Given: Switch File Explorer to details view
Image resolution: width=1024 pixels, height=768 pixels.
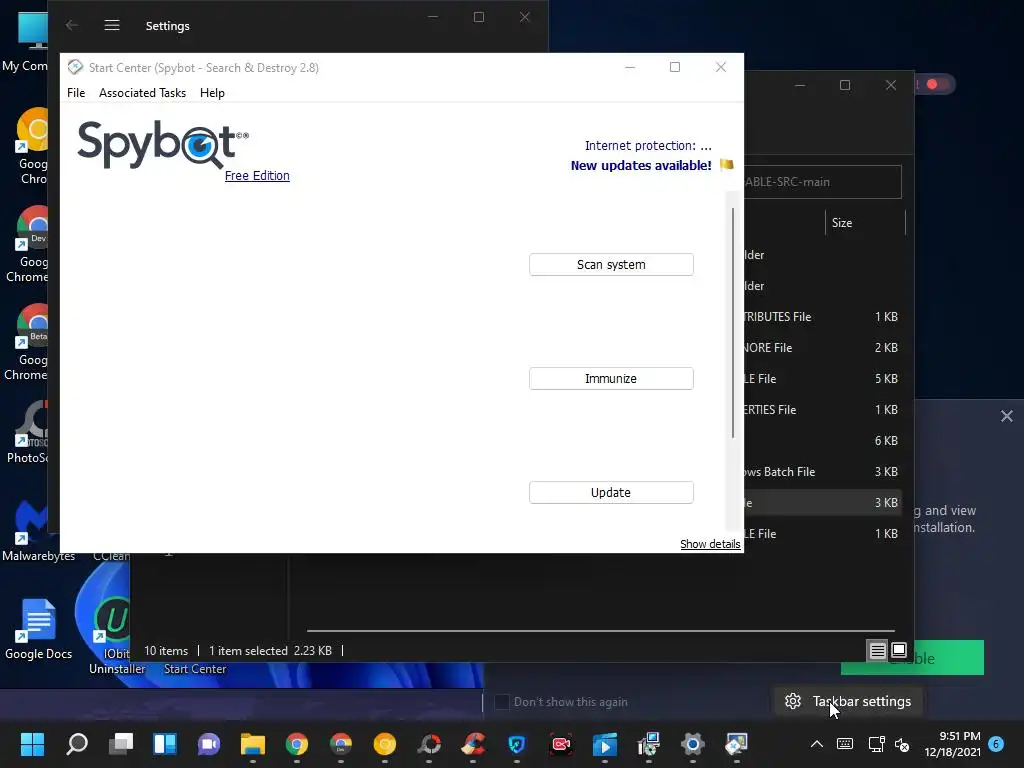Looking at the screenshot, I should [x=877, y=650].
